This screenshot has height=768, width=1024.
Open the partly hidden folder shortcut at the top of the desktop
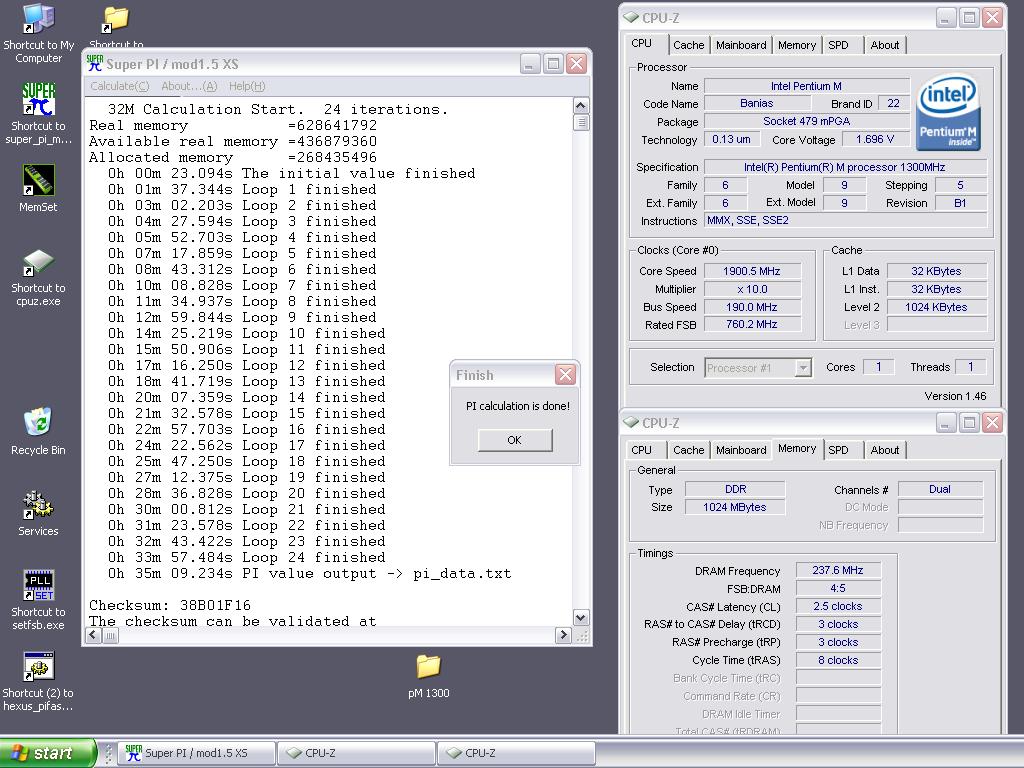(116, 21)
